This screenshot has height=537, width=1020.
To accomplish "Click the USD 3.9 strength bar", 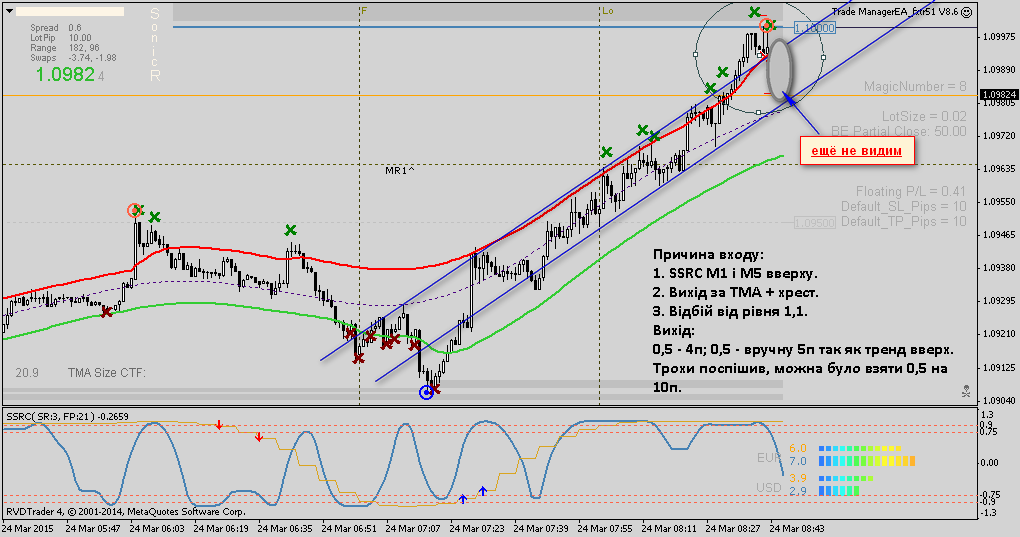I will click(x=846, y=478).
